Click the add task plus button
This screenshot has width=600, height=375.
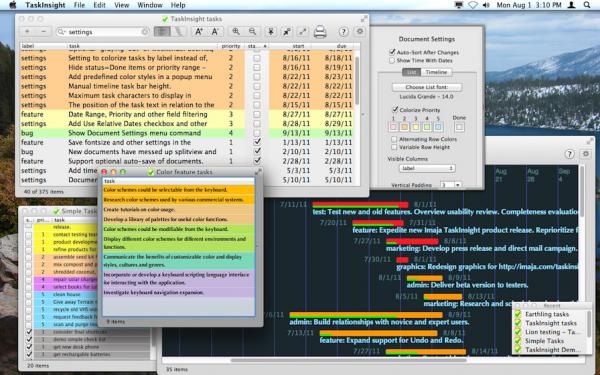point(27,32)
